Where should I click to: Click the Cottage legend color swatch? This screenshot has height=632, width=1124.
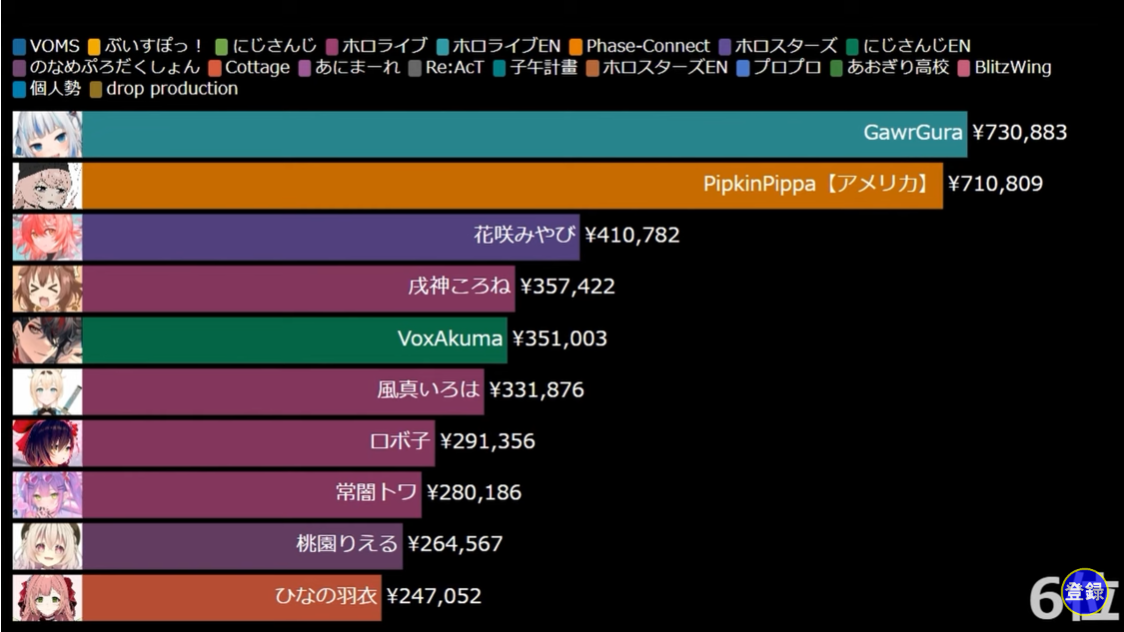pos(214,68)
